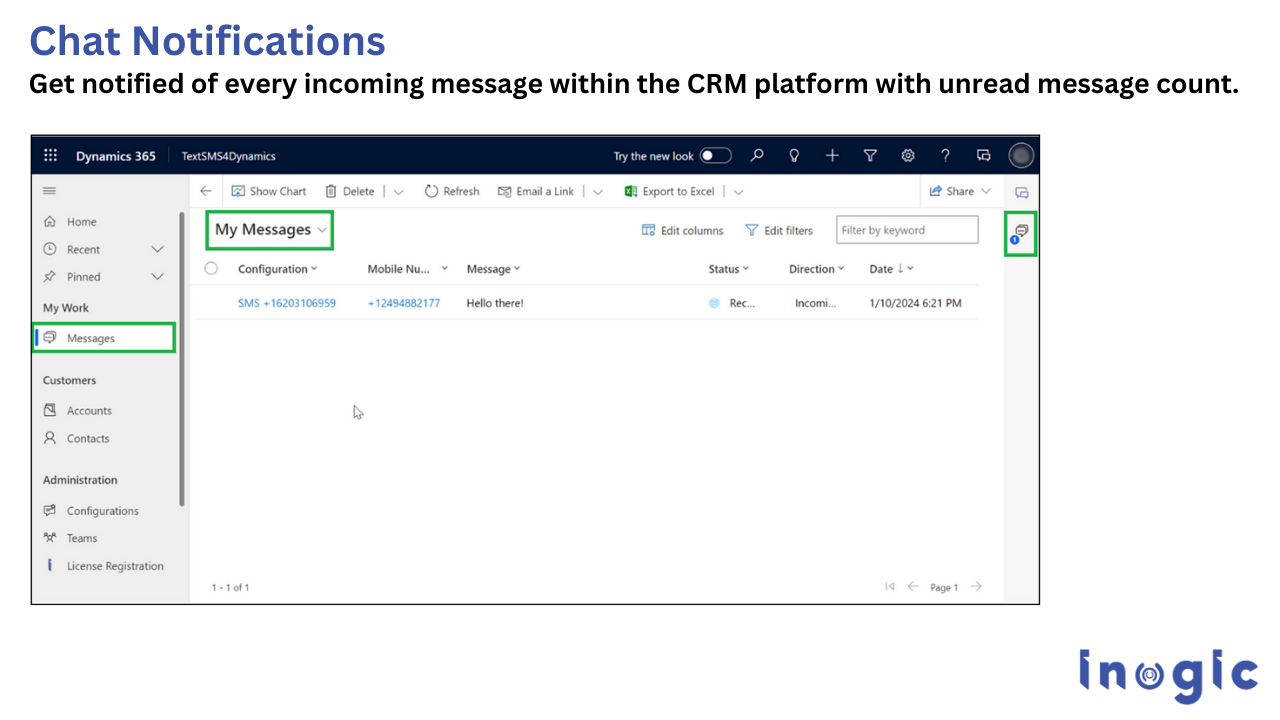Open the lightbulb assistant icon

click(x=794, y=155)
